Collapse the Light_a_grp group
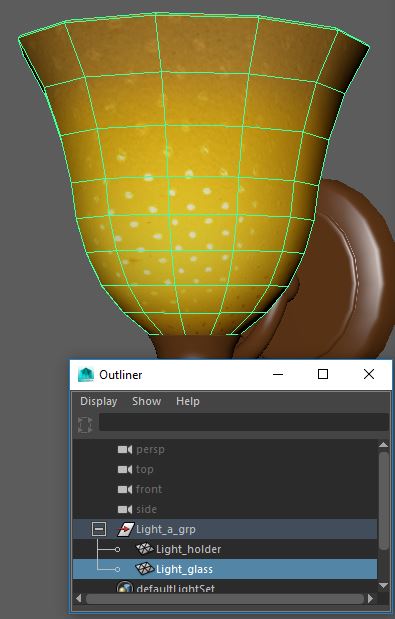Viewport: 395px width, 619px height. 99,529
